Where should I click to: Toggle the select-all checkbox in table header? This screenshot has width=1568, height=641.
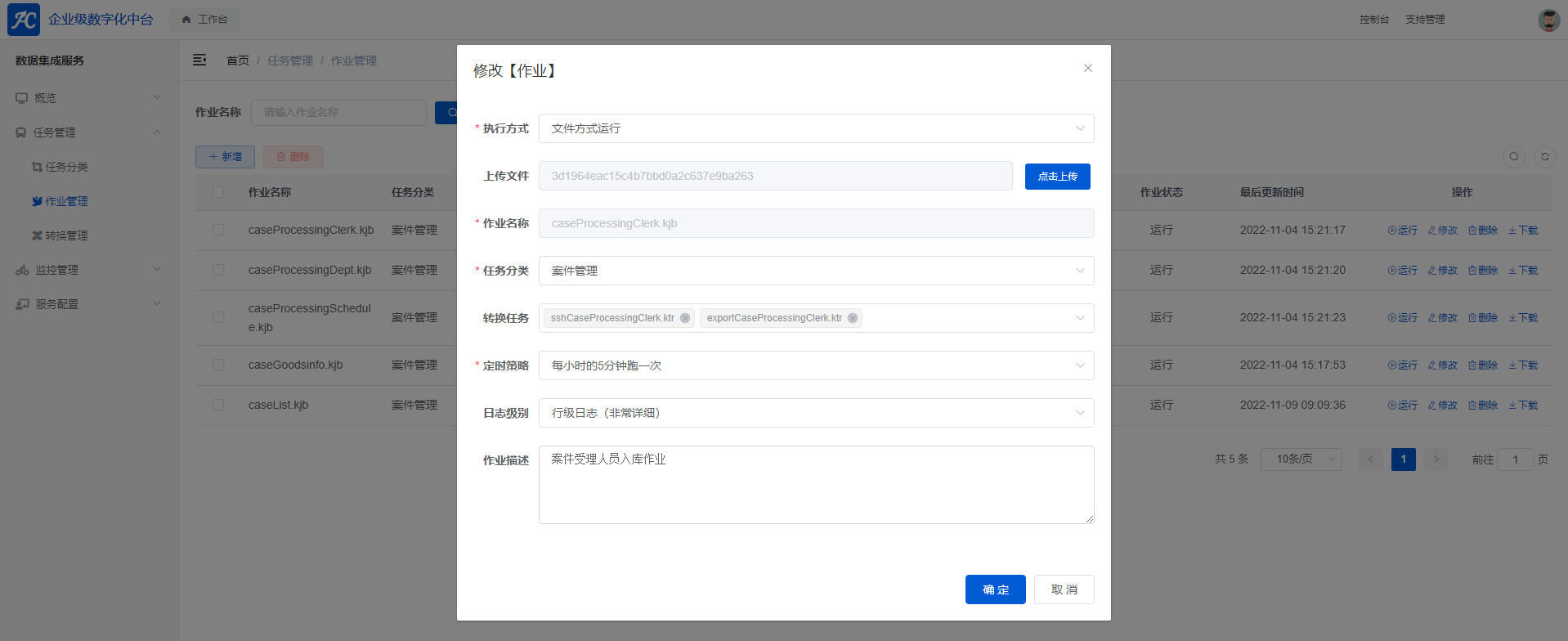point(218,192)
